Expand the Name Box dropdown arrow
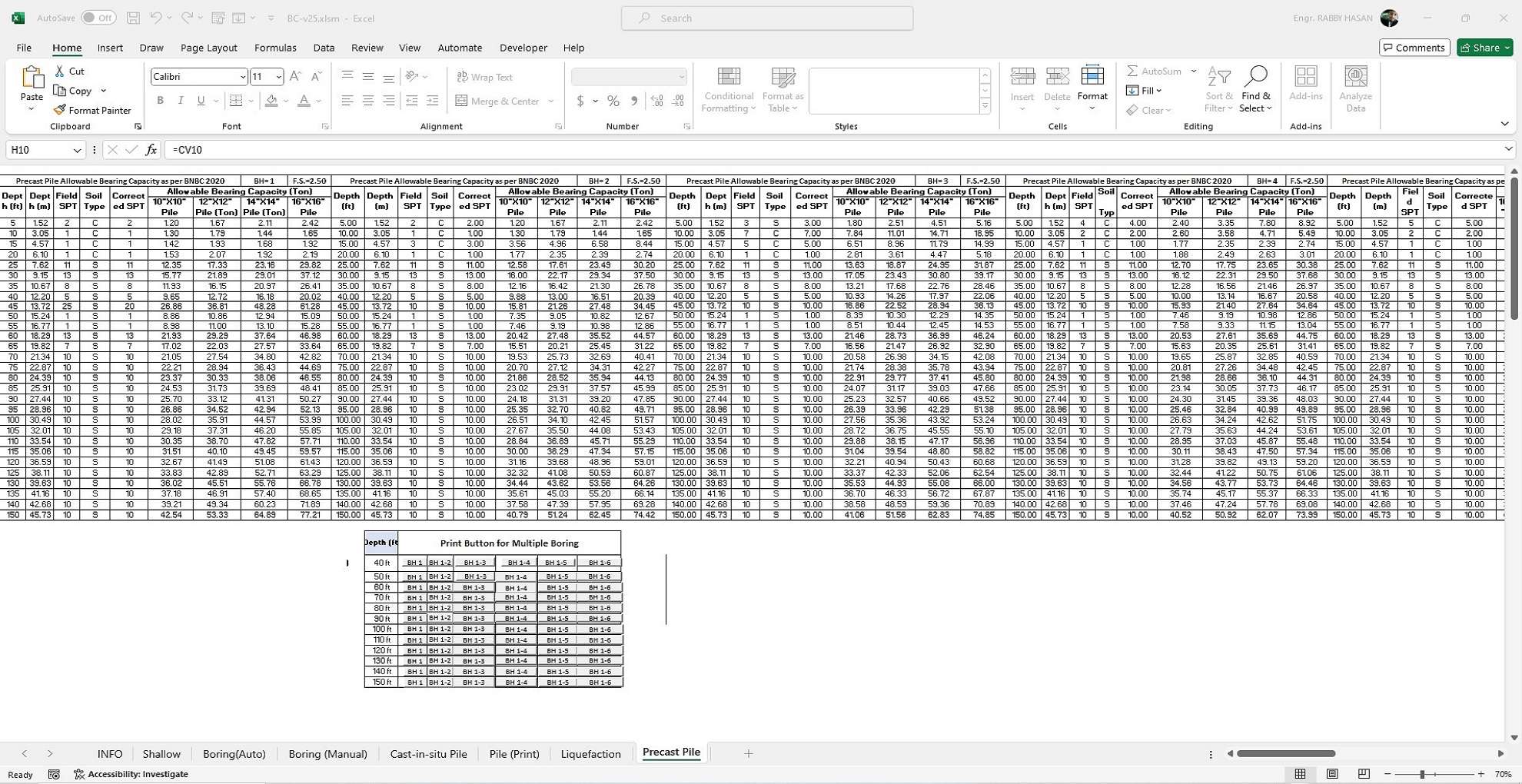Image resolution: width=1522 pixels, height=784 pixels. (77, 150)
